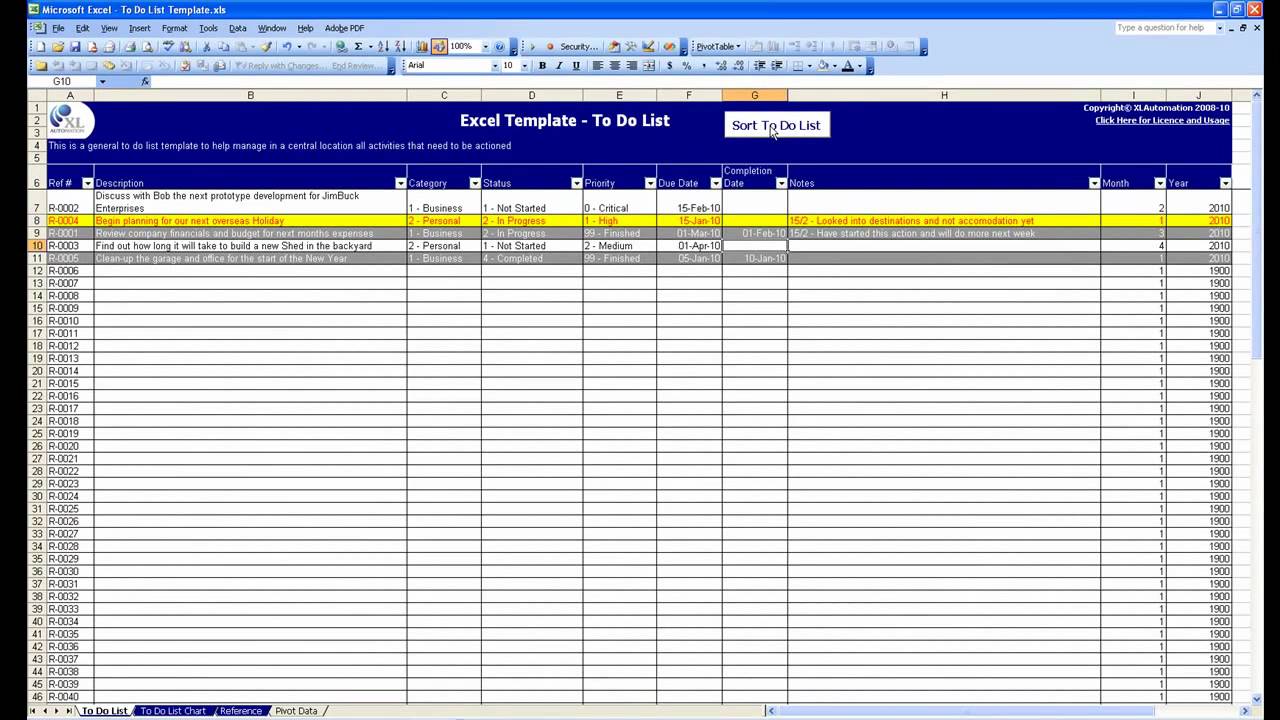The image size is (1280, 720).
Task: Sort ascending with the A-Z icon
Action: click(x=383, y=46)
